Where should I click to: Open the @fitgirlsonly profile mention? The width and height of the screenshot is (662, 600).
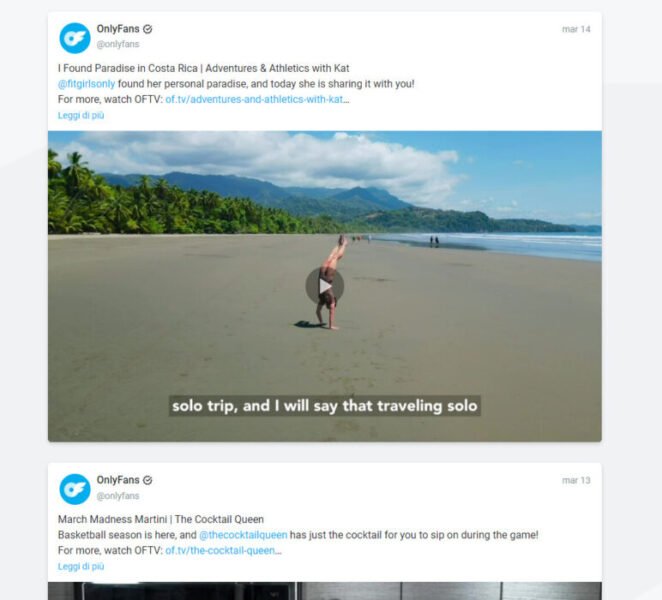click(x=87, y=84)
